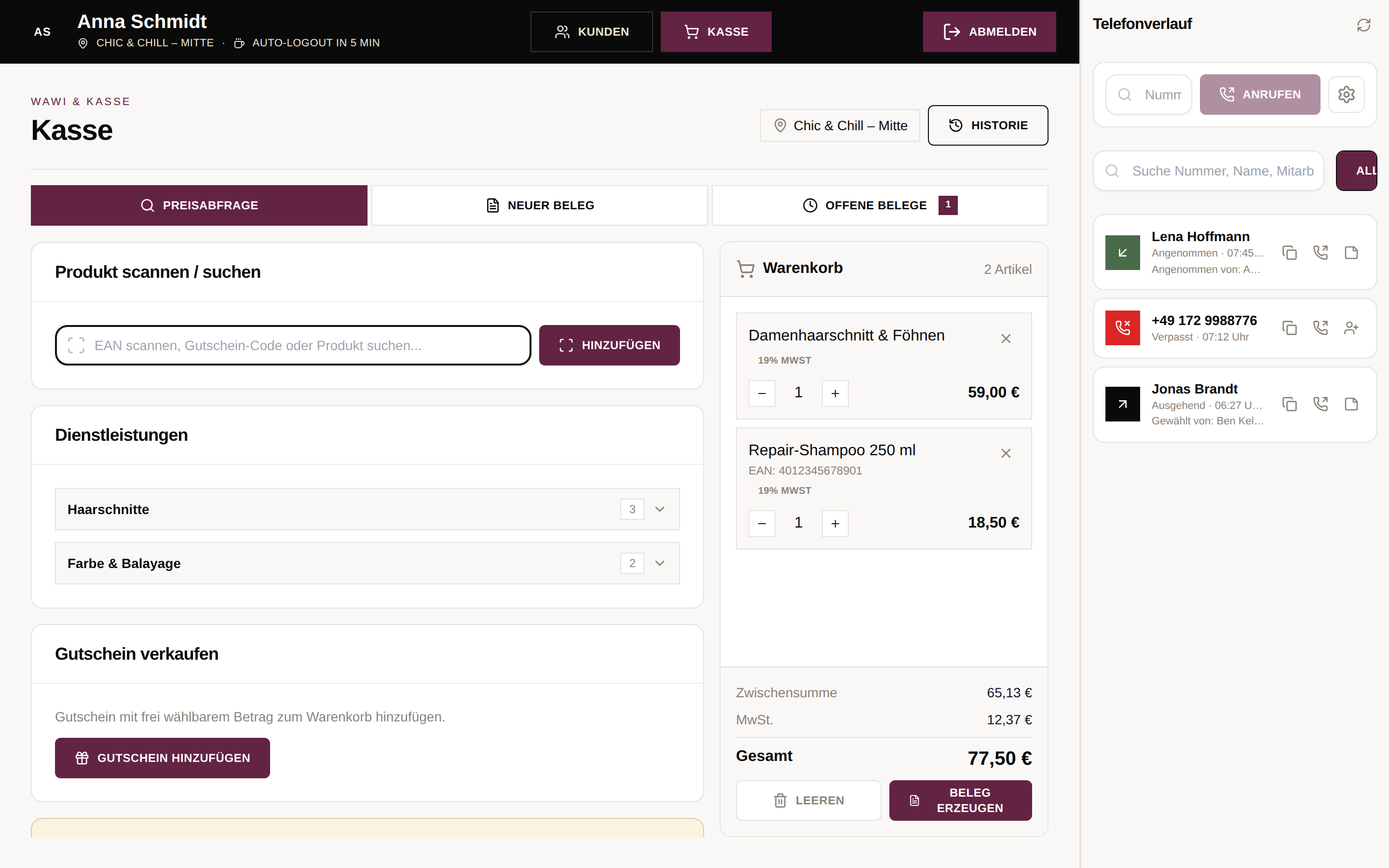Click the incoming call icon for Lena Hoffmann
The height and width of the screenshot is (868, 1389).
[x=1122, y=253]
